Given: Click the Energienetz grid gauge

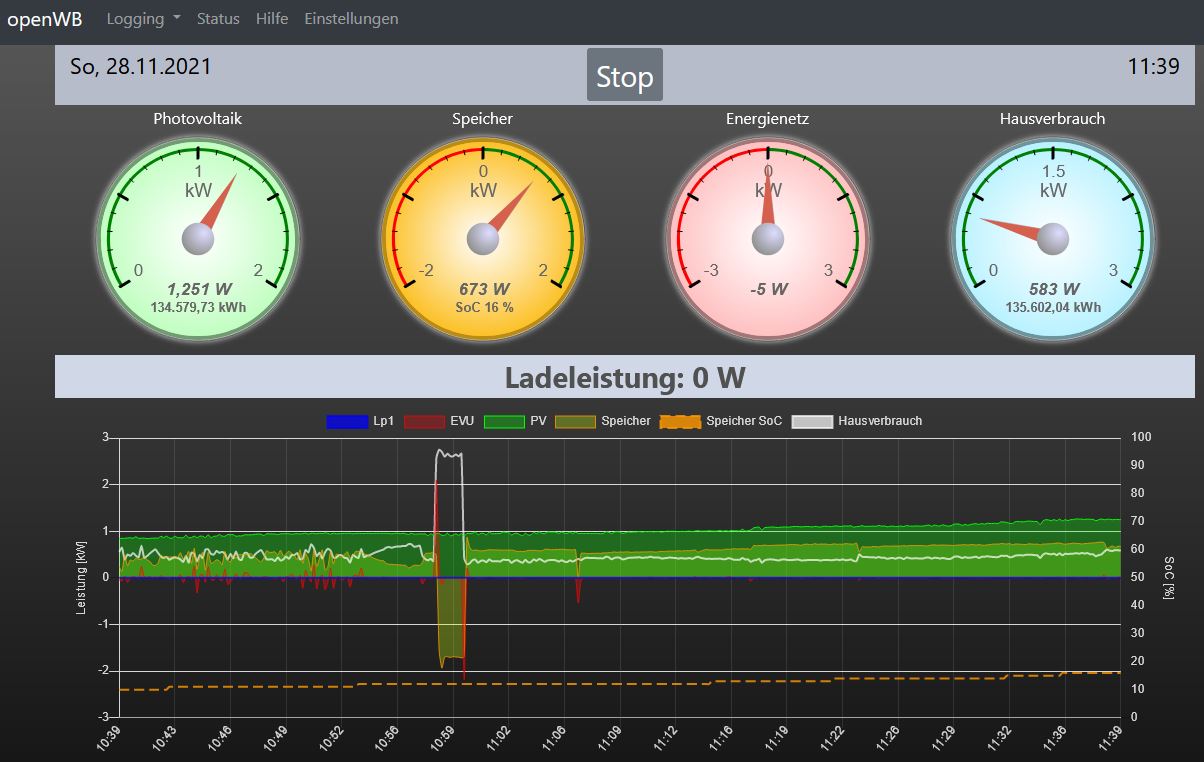Looking at the screenshot, I should tap(767, 239).
